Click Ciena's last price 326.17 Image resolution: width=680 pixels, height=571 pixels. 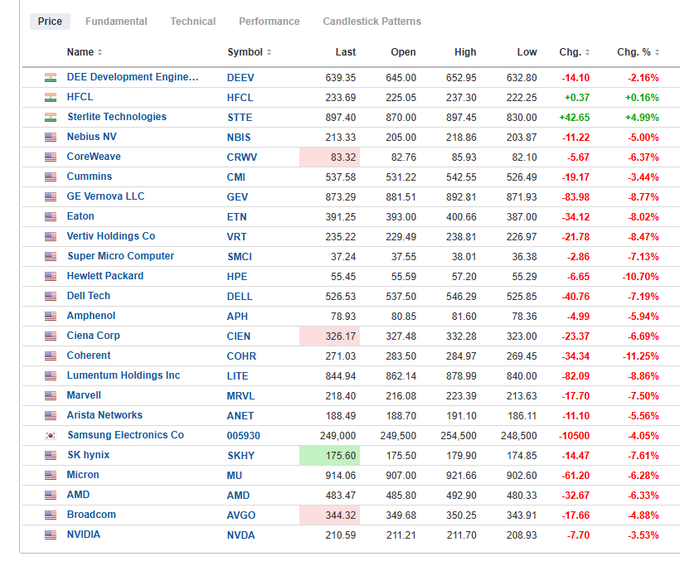point(330,336)
